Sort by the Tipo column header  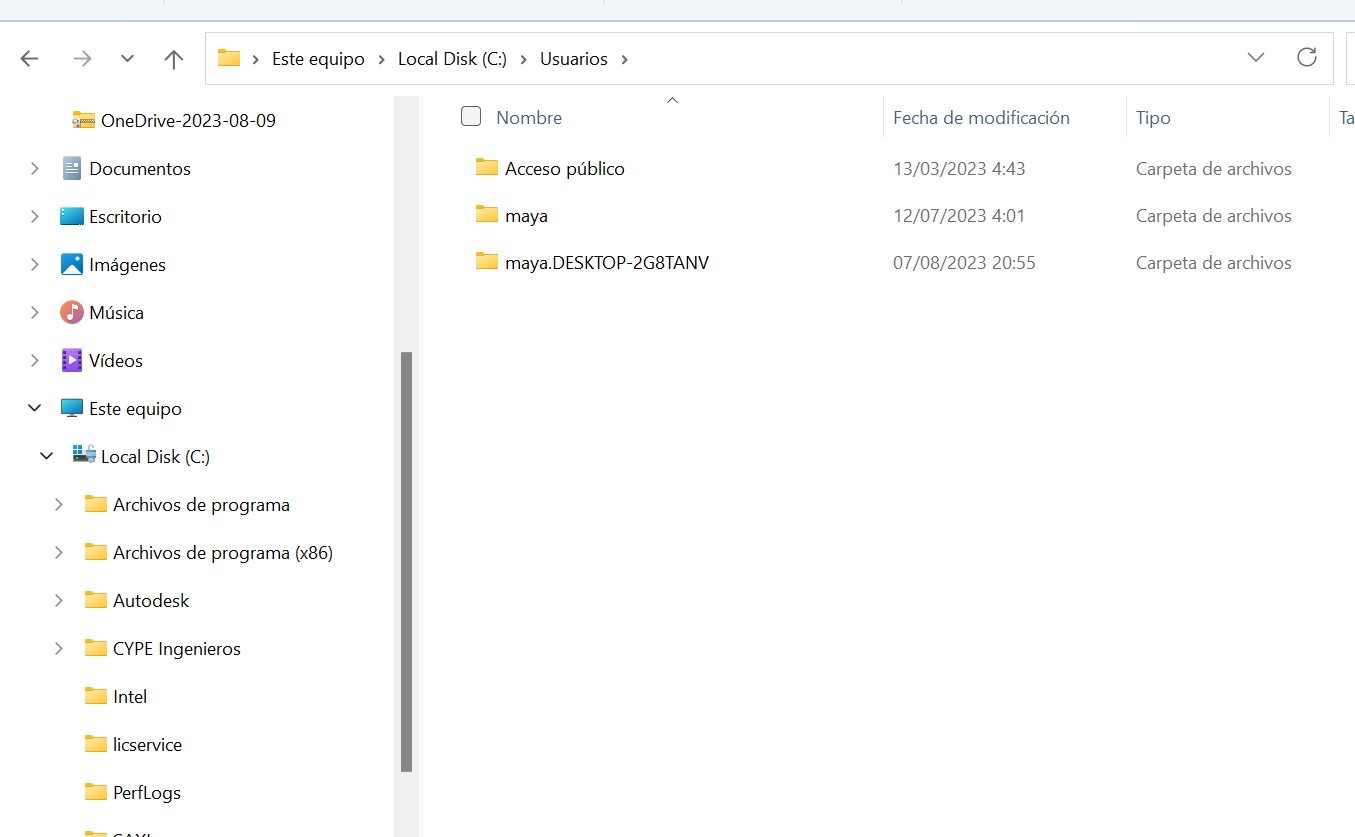[x=1153, y=118]
